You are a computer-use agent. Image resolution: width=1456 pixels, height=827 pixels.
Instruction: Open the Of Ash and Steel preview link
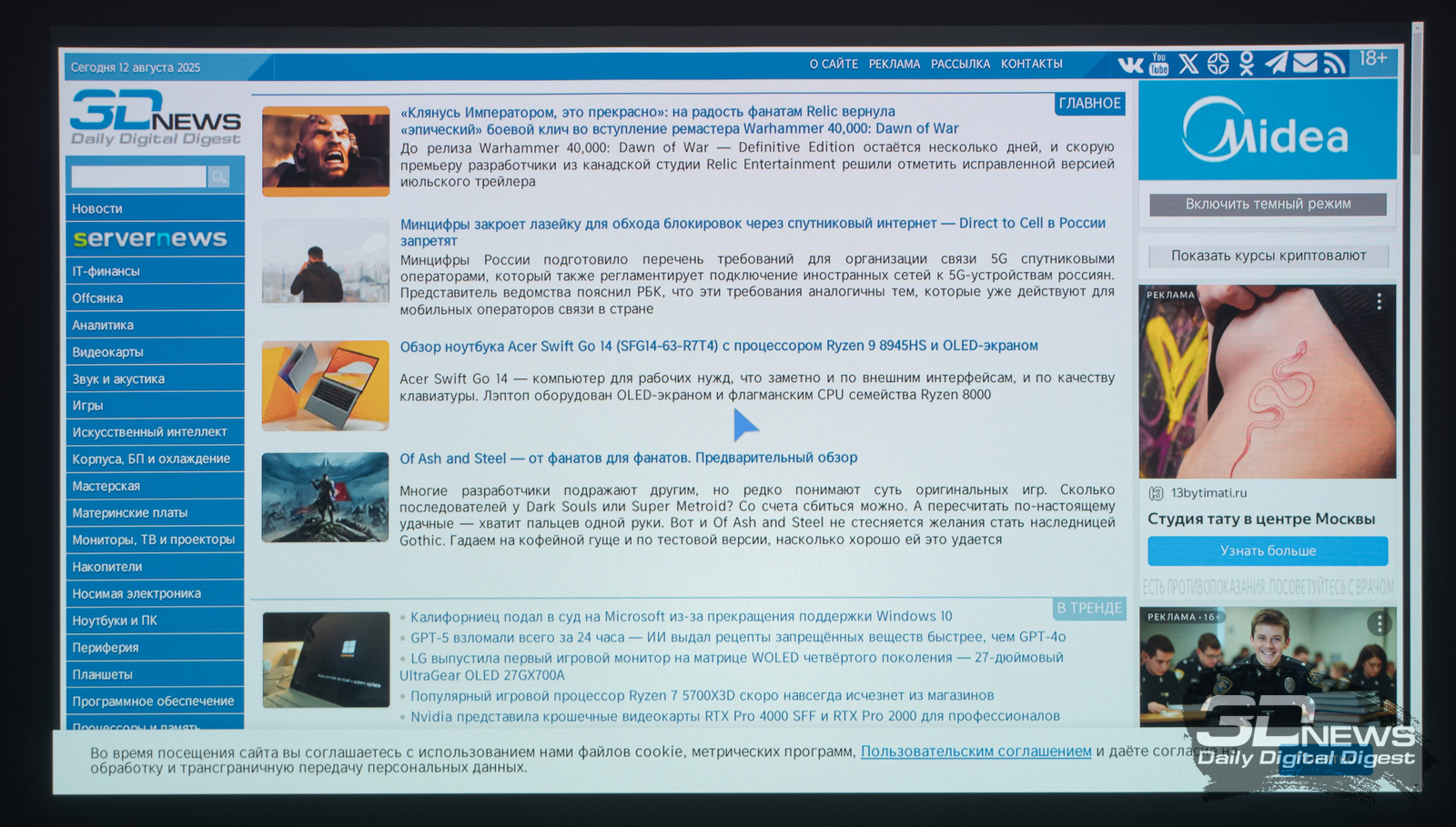628,458
